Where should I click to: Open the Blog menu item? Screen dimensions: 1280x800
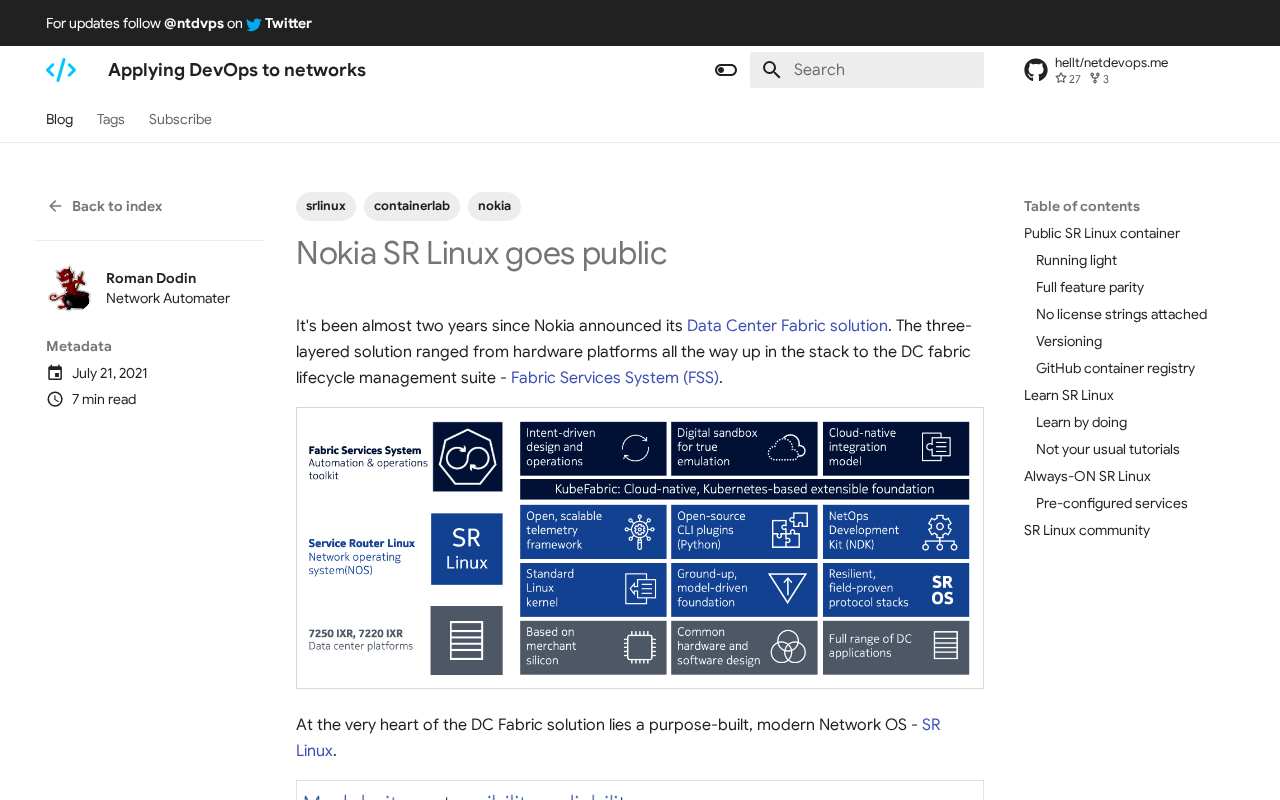coord(59,119)
